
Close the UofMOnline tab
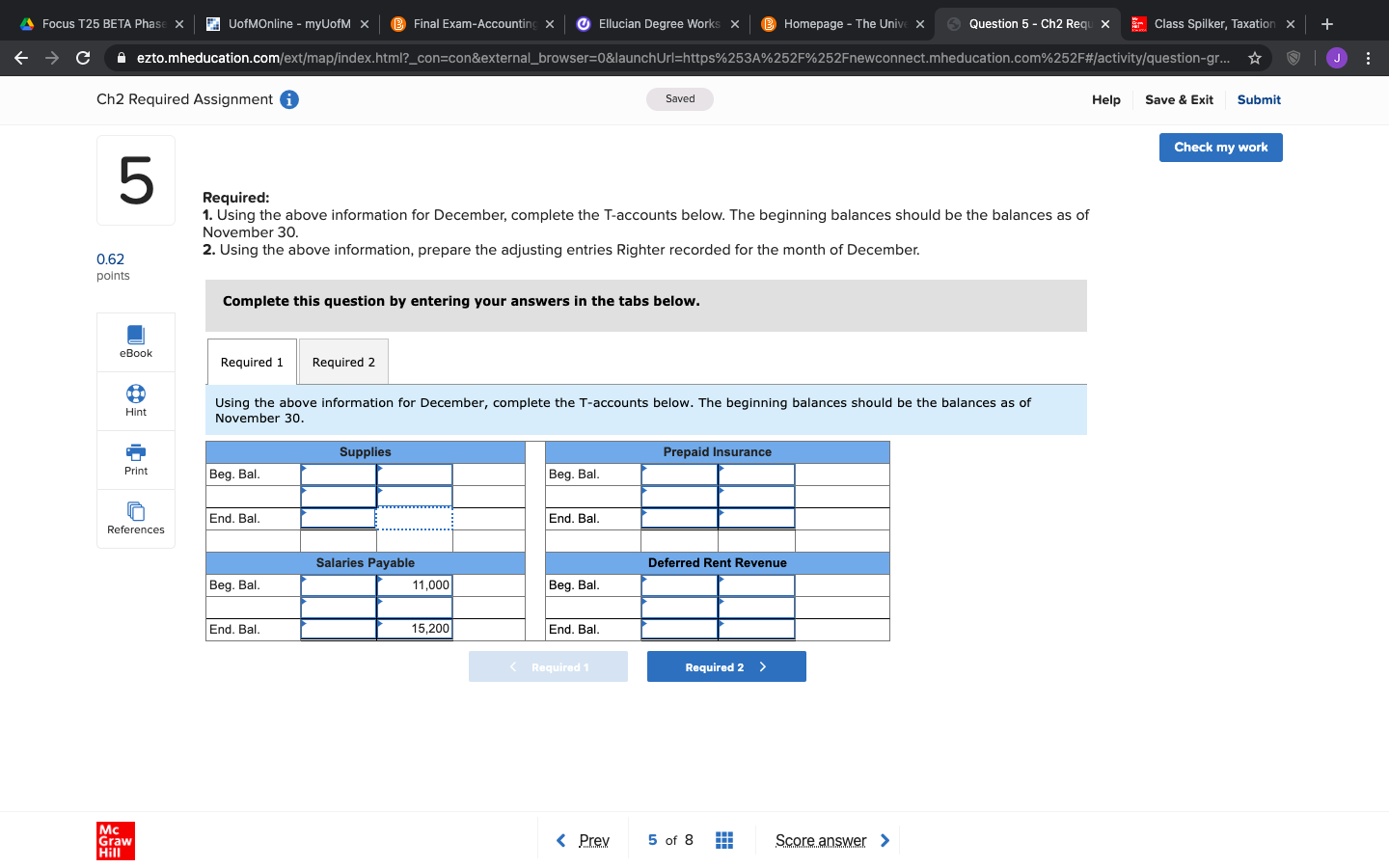[x=365, y=24]
